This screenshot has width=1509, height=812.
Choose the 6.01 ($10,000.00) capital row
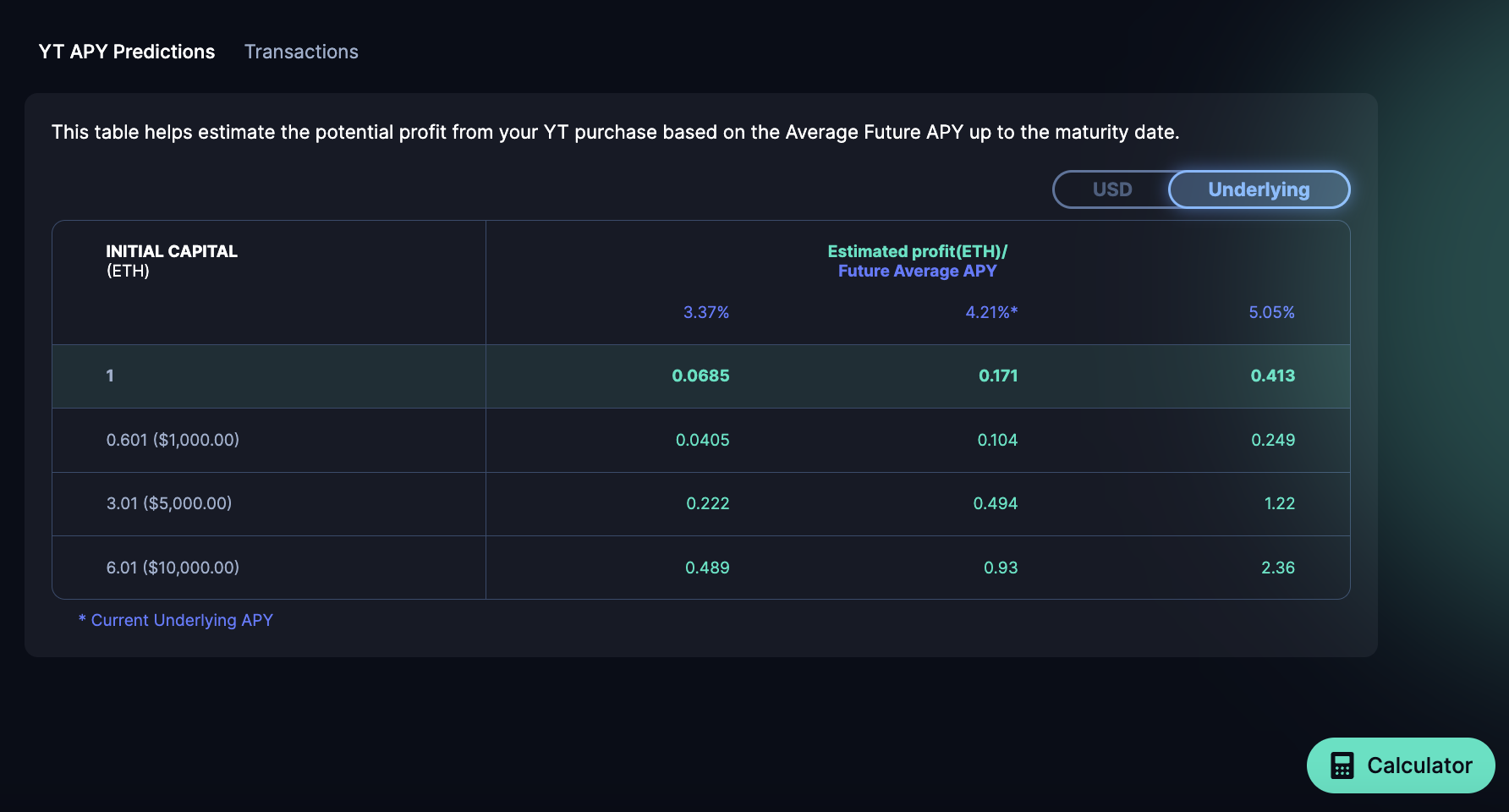pyautogui.click(x=173, y=568)
